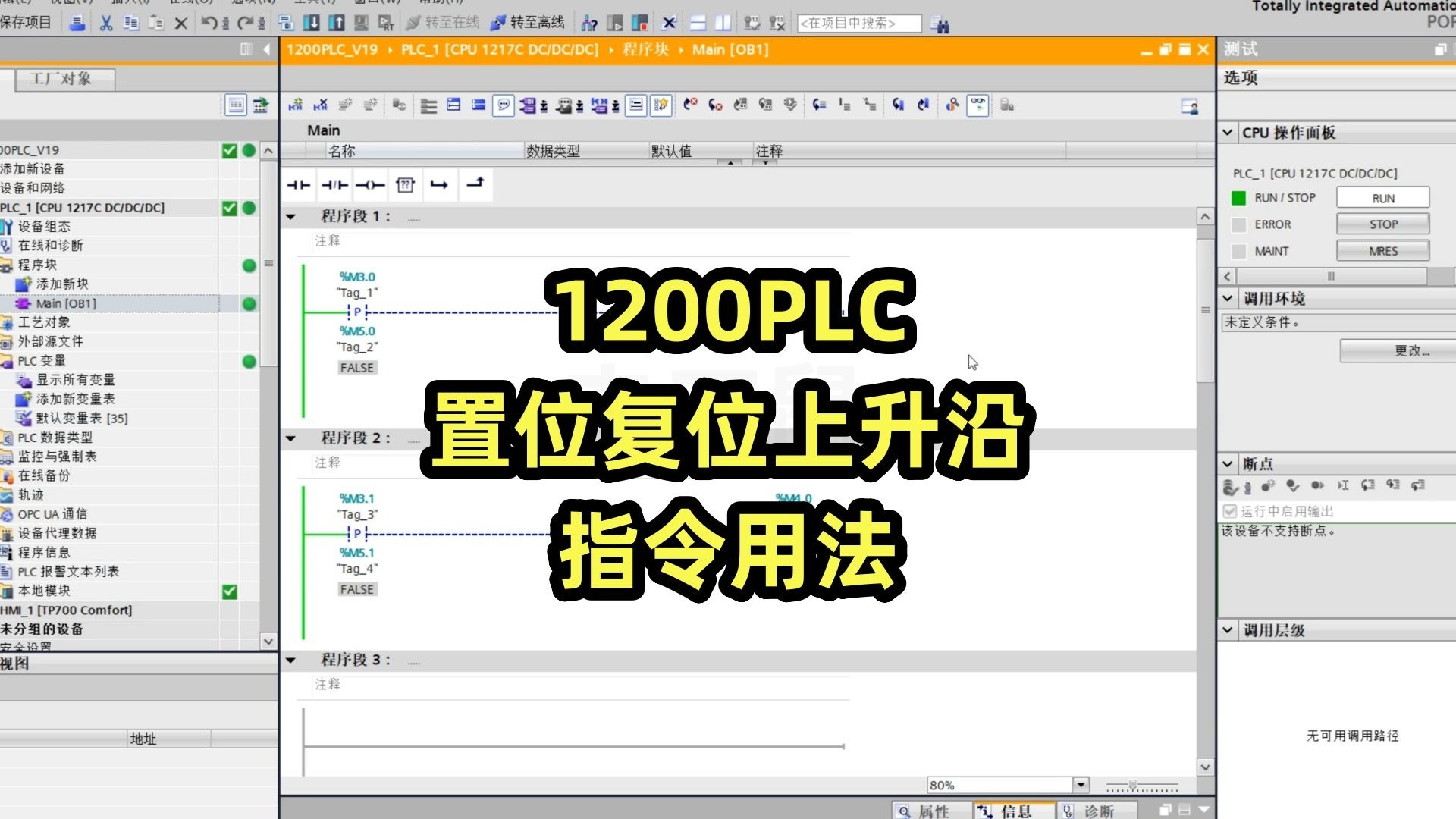The width and height of the screenshot is (1456, 819).
Task: Toggle the monitoring glasses icon
Action: tap(978, 105)
